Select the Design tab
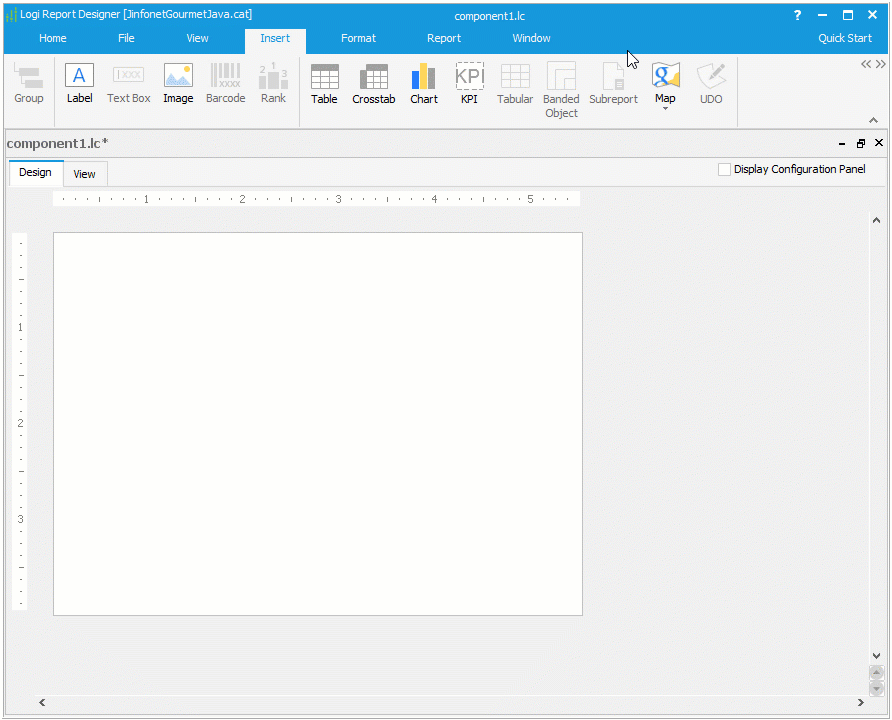 [x=35, y=172]
